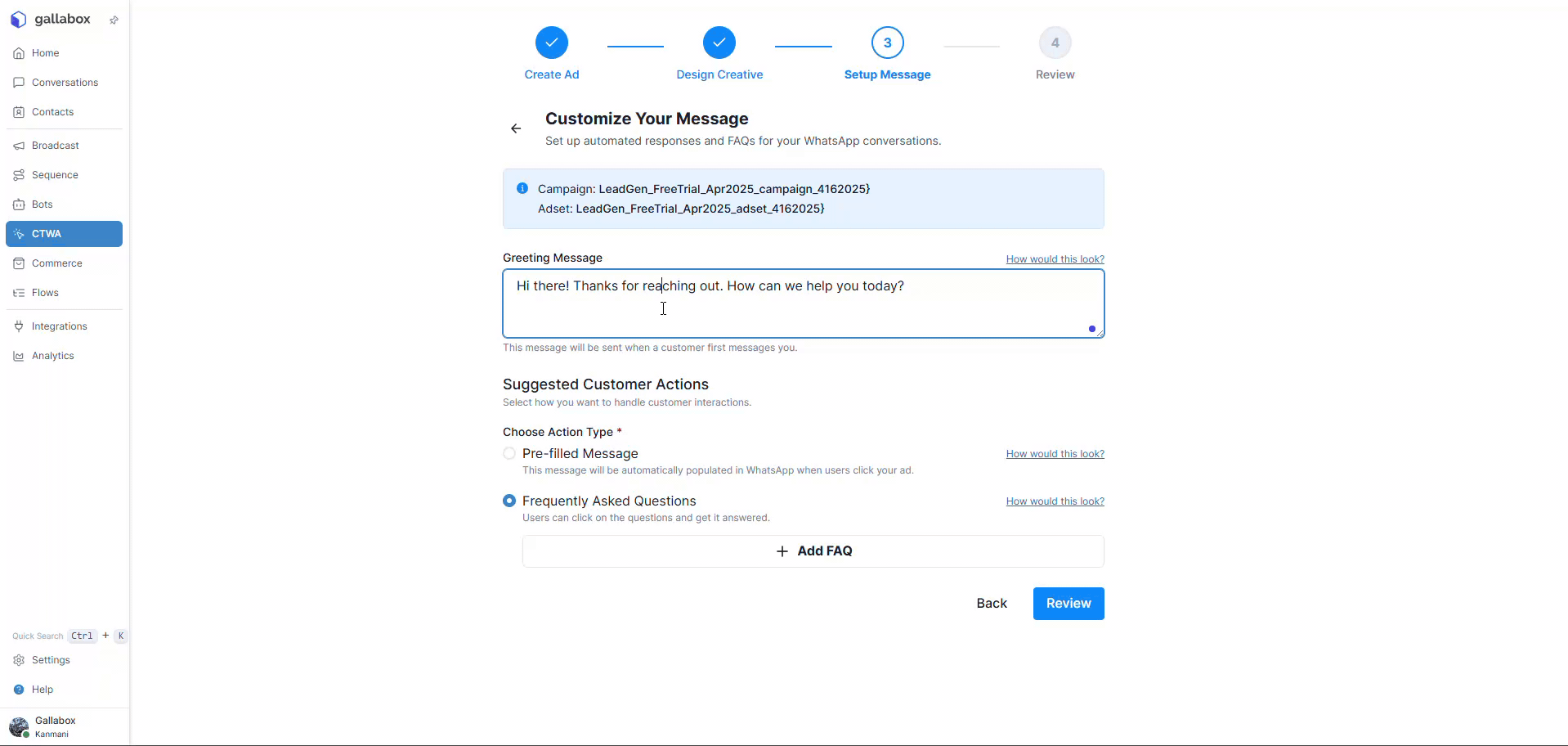Open the Gallabox Kanmani profile avatar

[19, 726]
